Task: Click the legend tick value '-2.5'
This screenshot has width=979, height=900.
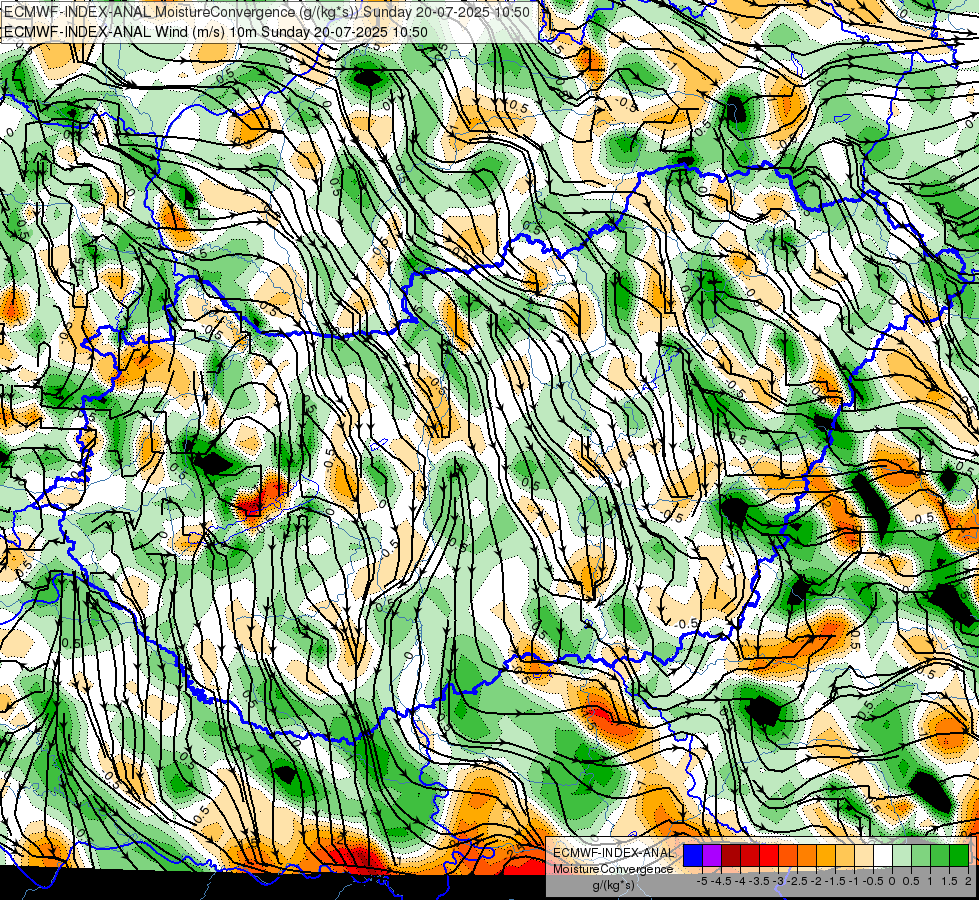Action: point(797,881)
